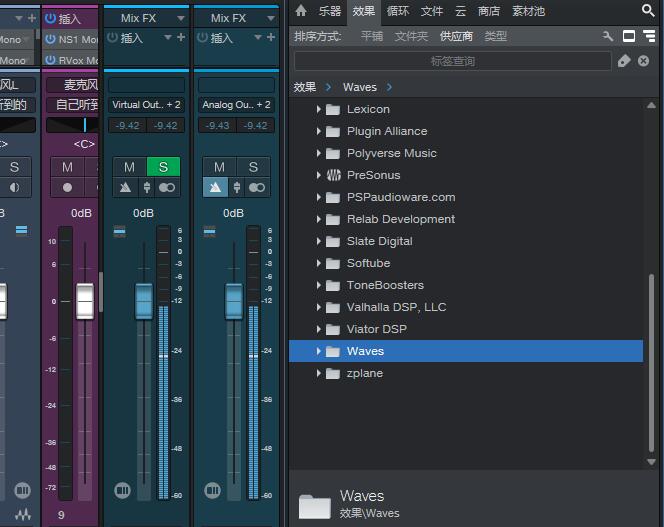The width and height of the screenshot is (664, 527).
Task: Click record arm button on microphone channel
Action: tap(67, 187)
